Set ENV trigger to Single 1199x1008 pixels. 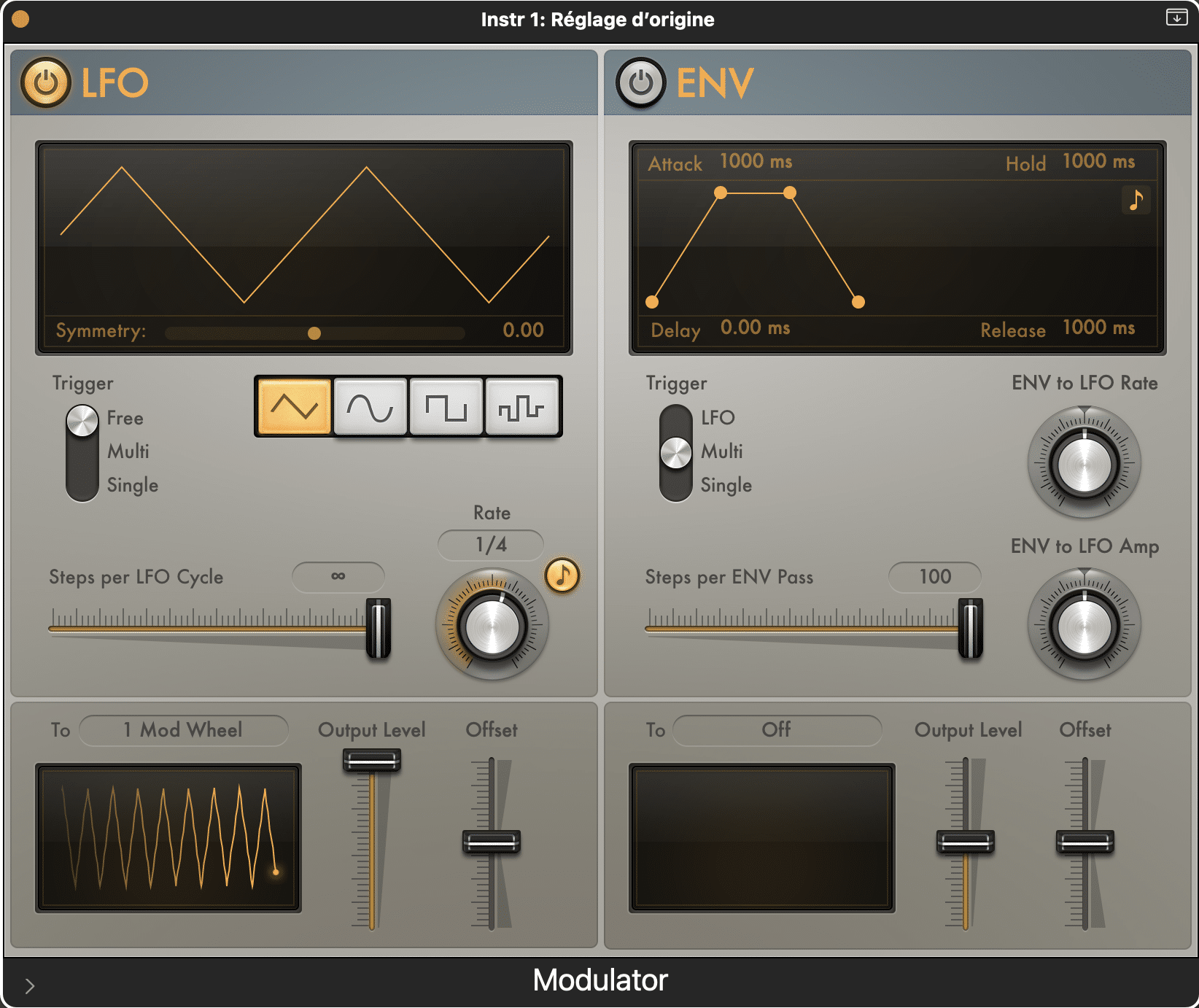pyautogui.click(x=726, y=485)
